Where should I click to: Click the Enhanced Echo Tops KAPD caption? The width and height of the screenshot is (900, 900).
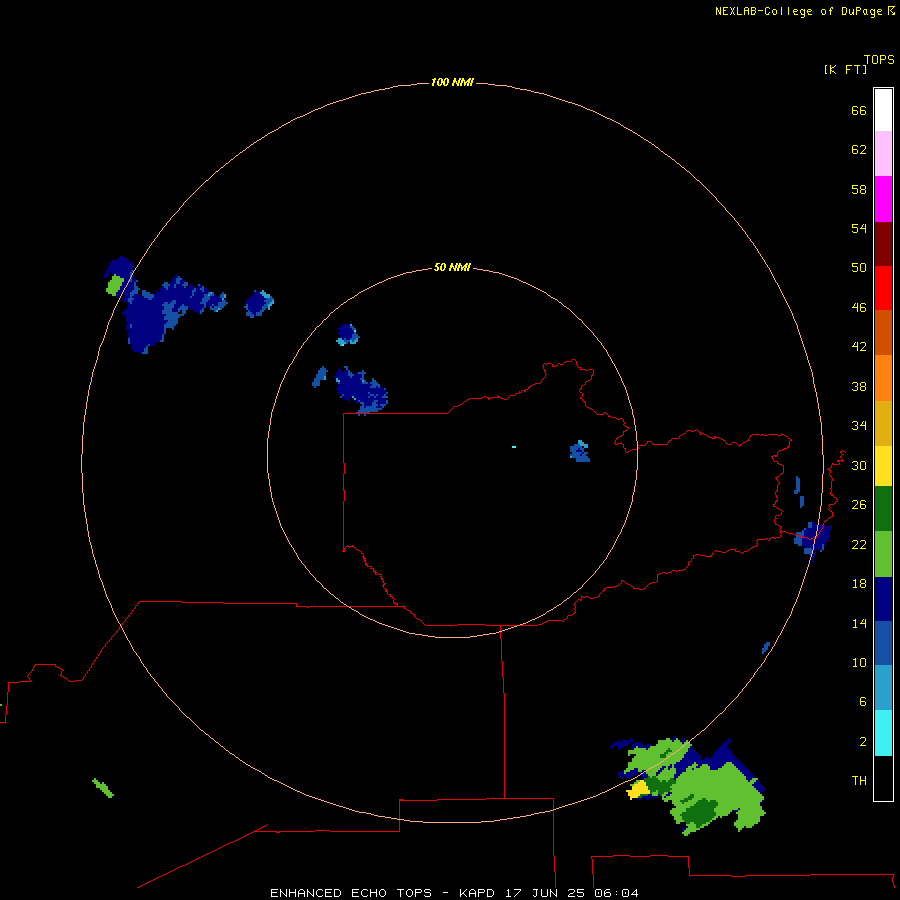454,893
